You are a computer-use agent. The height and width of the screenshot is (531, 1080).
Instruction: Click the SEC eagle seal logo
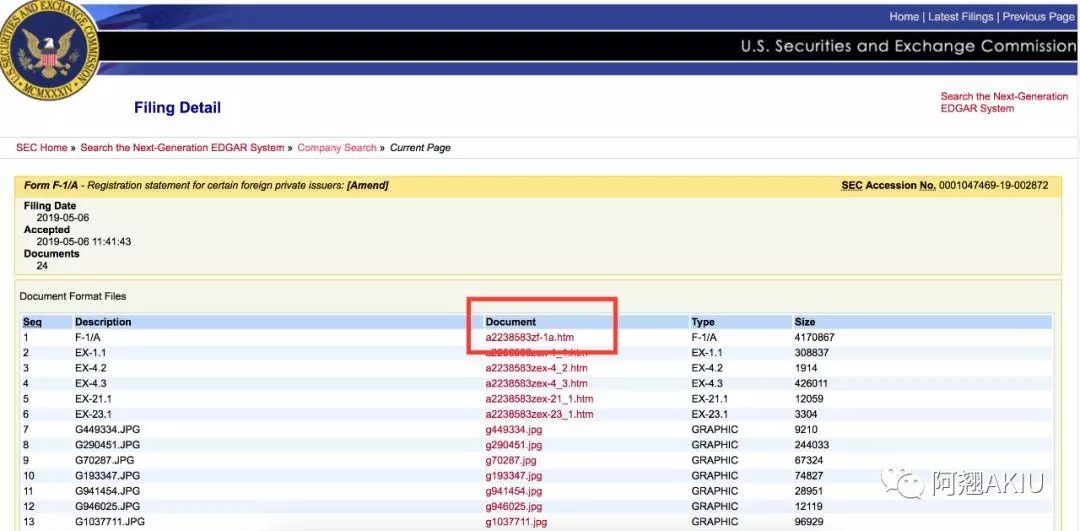pyautogui.click(x=48, y=50)
